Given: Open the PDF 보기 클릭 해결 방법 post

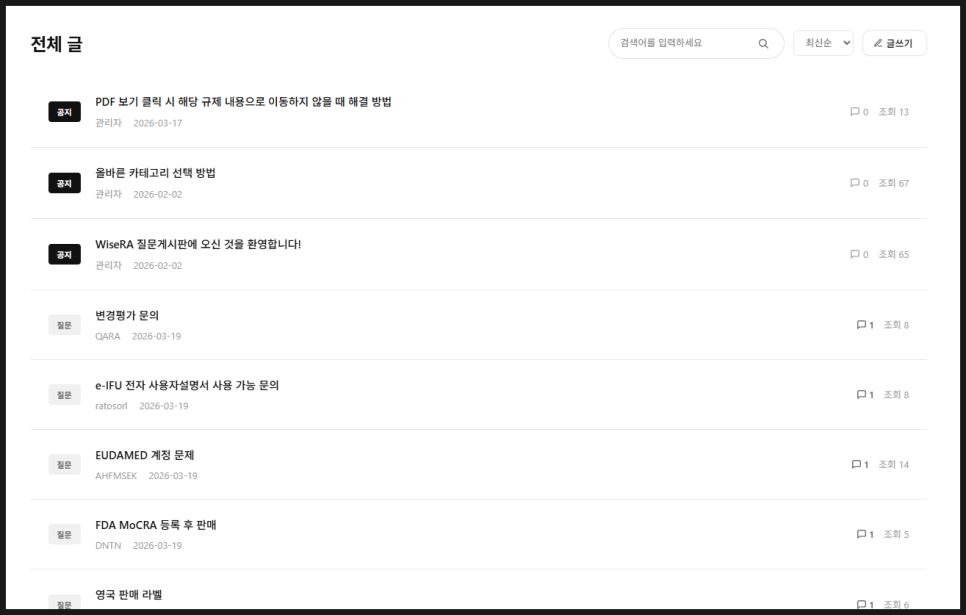Looking at the screenshot, I should point(243,101).
